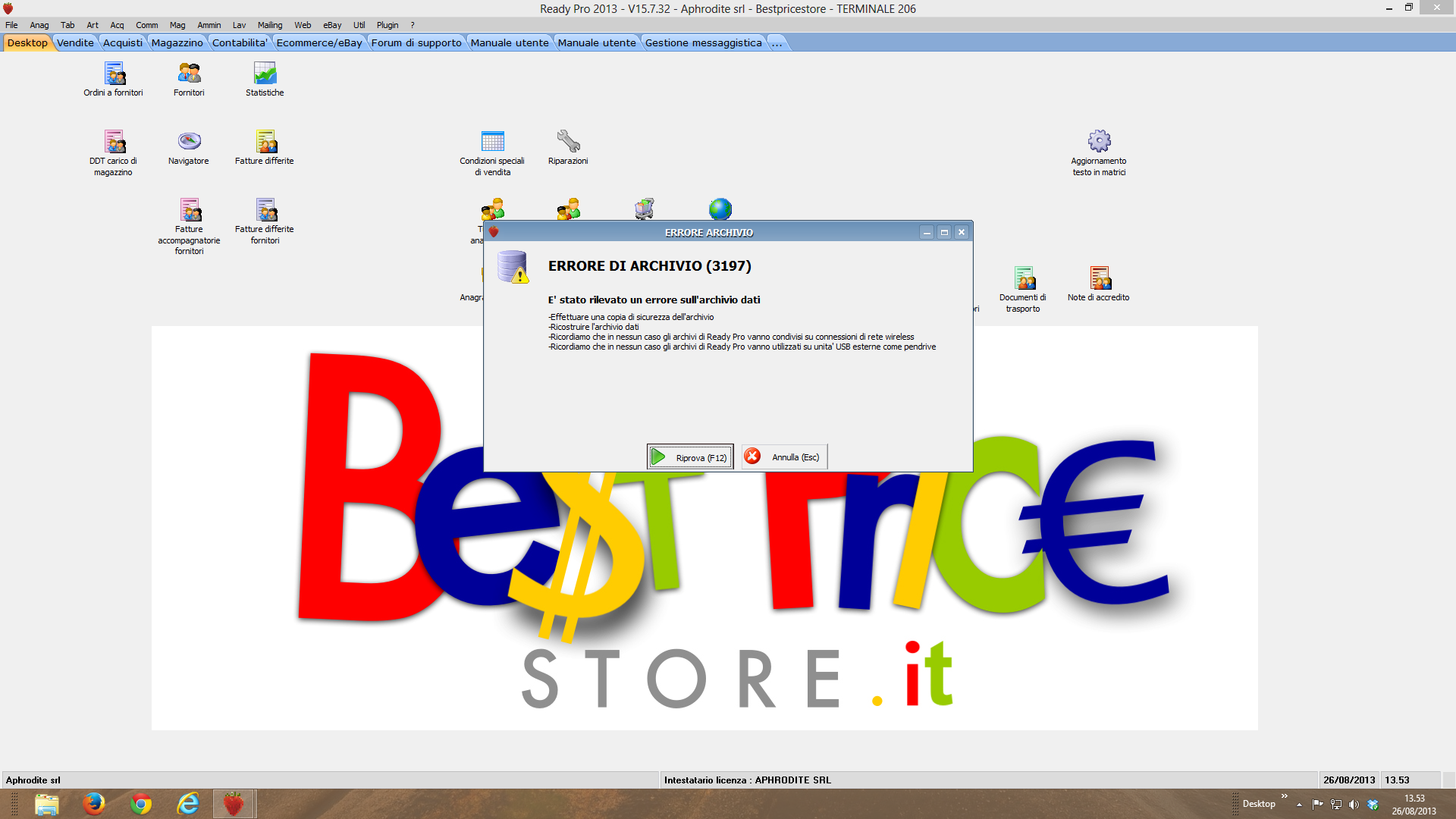Open the Note di accredito icon

click(x=1099, y=278)
